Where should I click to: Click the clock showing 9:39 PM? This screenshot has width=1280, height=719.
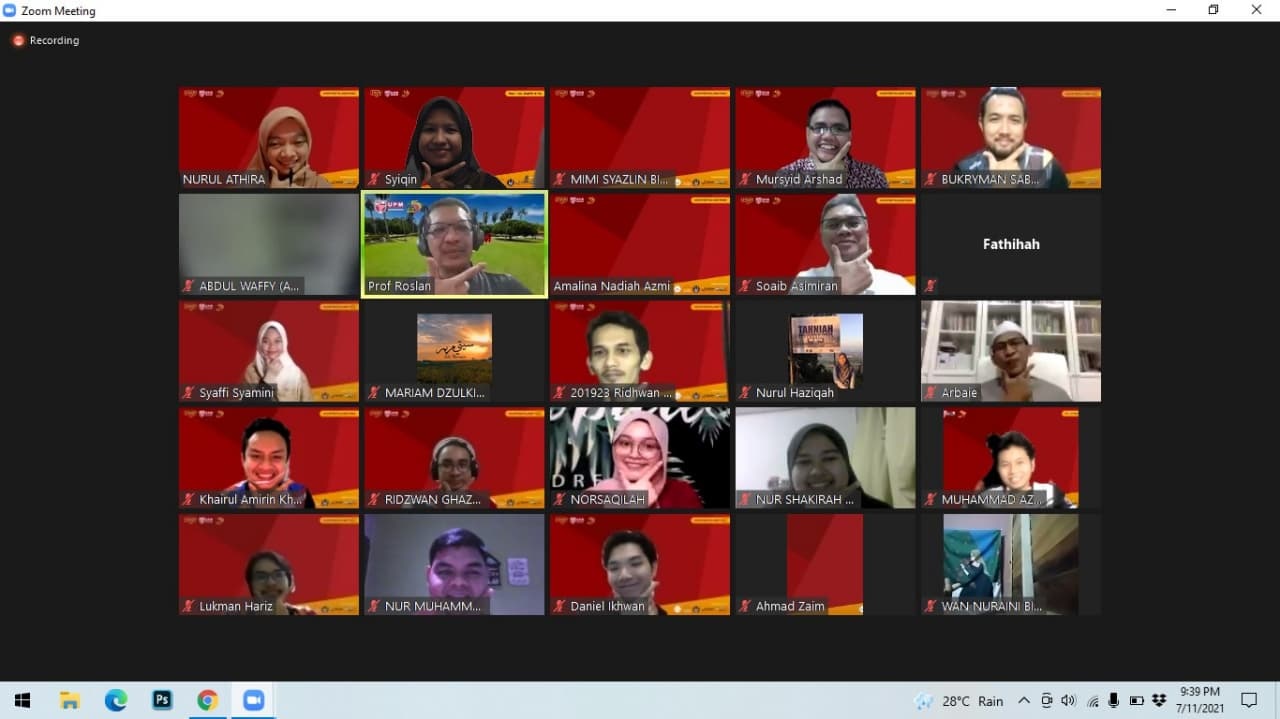[x=1199, y=700]
